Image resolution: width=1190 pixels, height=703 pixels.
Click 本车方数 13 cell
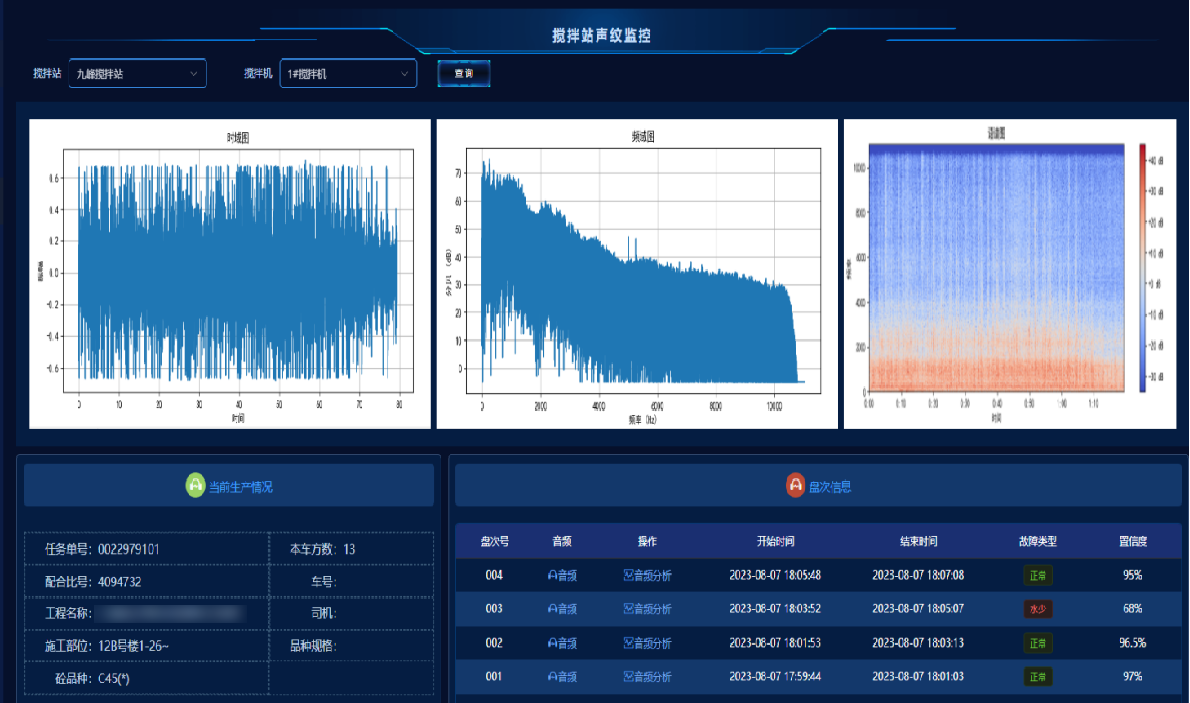[351, 549]
